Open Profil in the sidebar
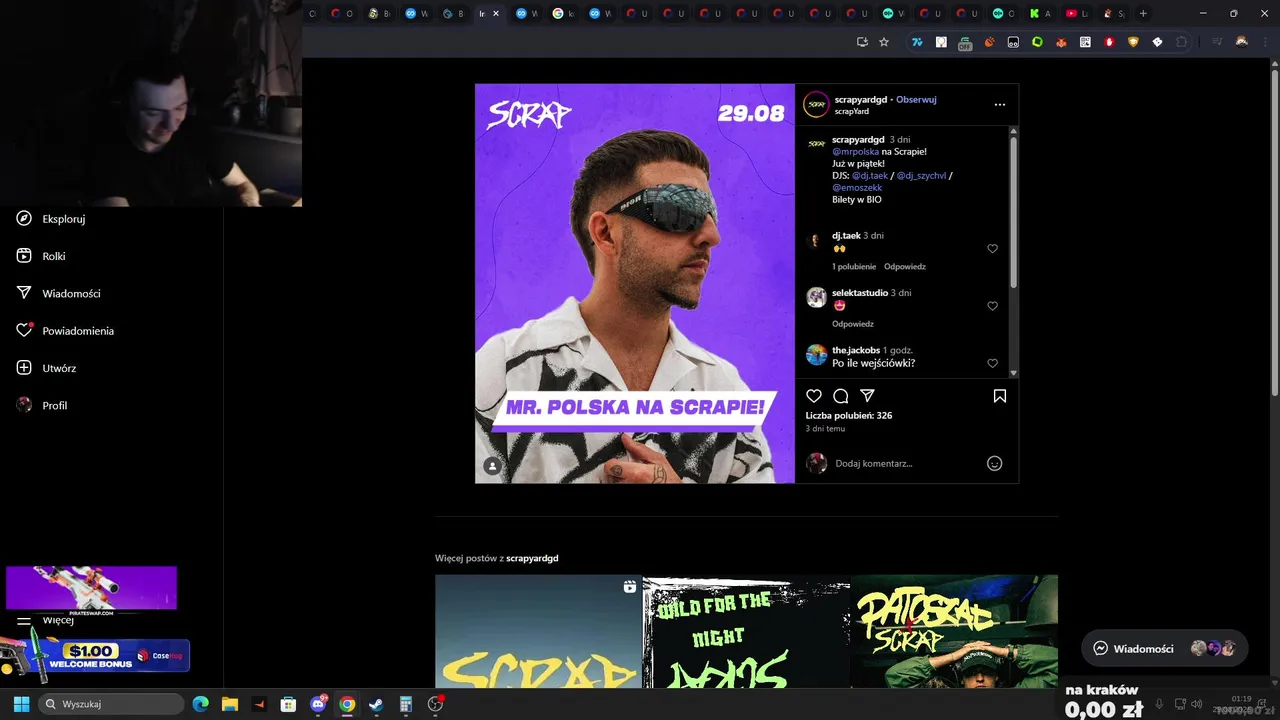The width and height of the screenshot is (1280, 720). (42, 405)
